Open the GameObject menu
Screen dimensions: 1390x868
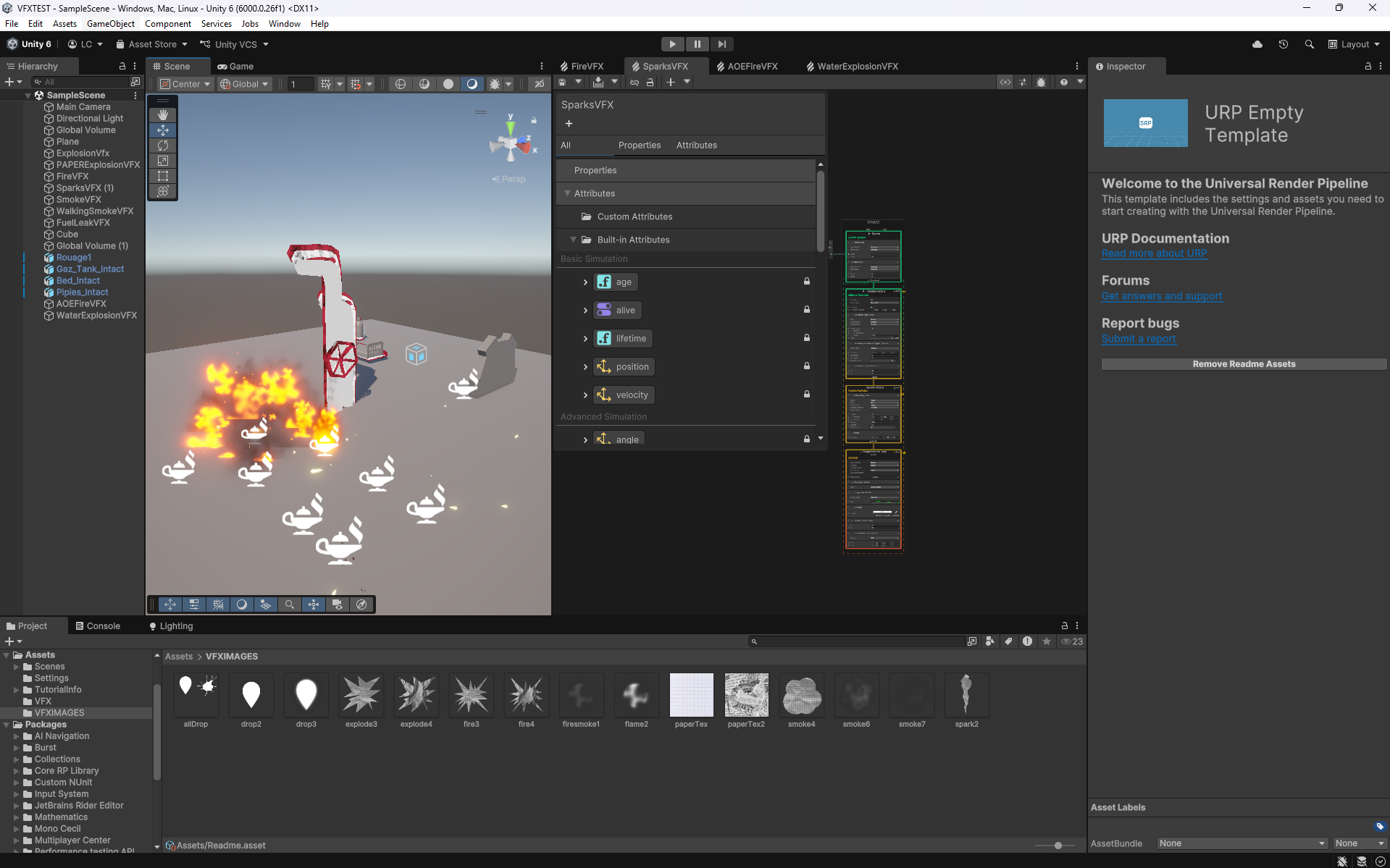(x=111, y=24)
